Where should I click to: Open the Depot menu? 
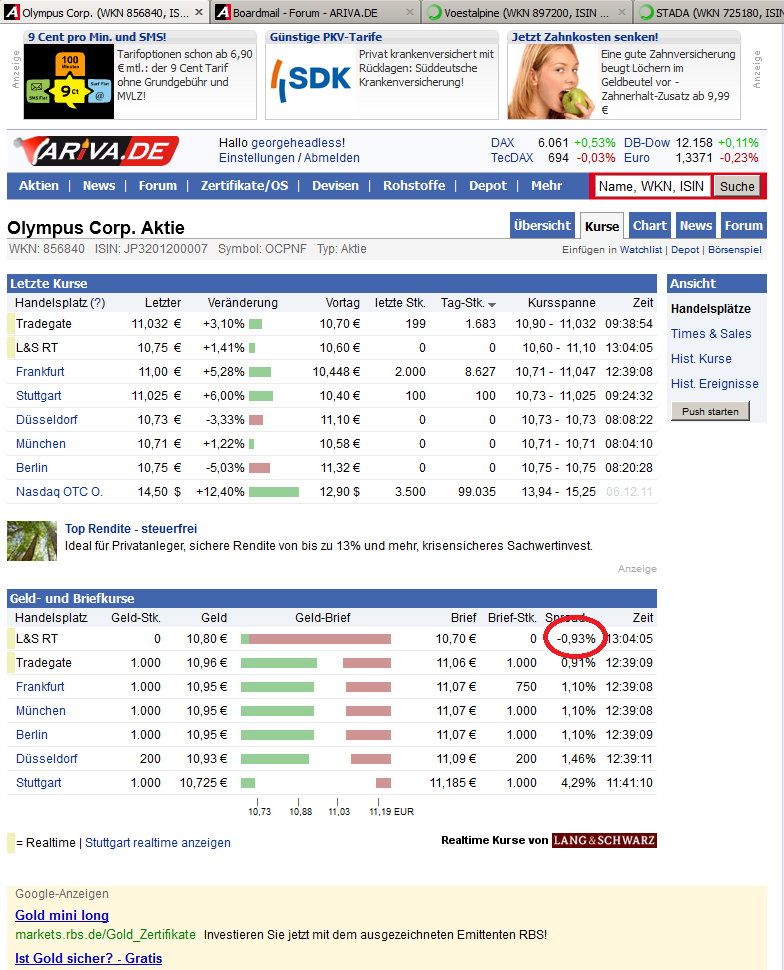click(488, 186)
